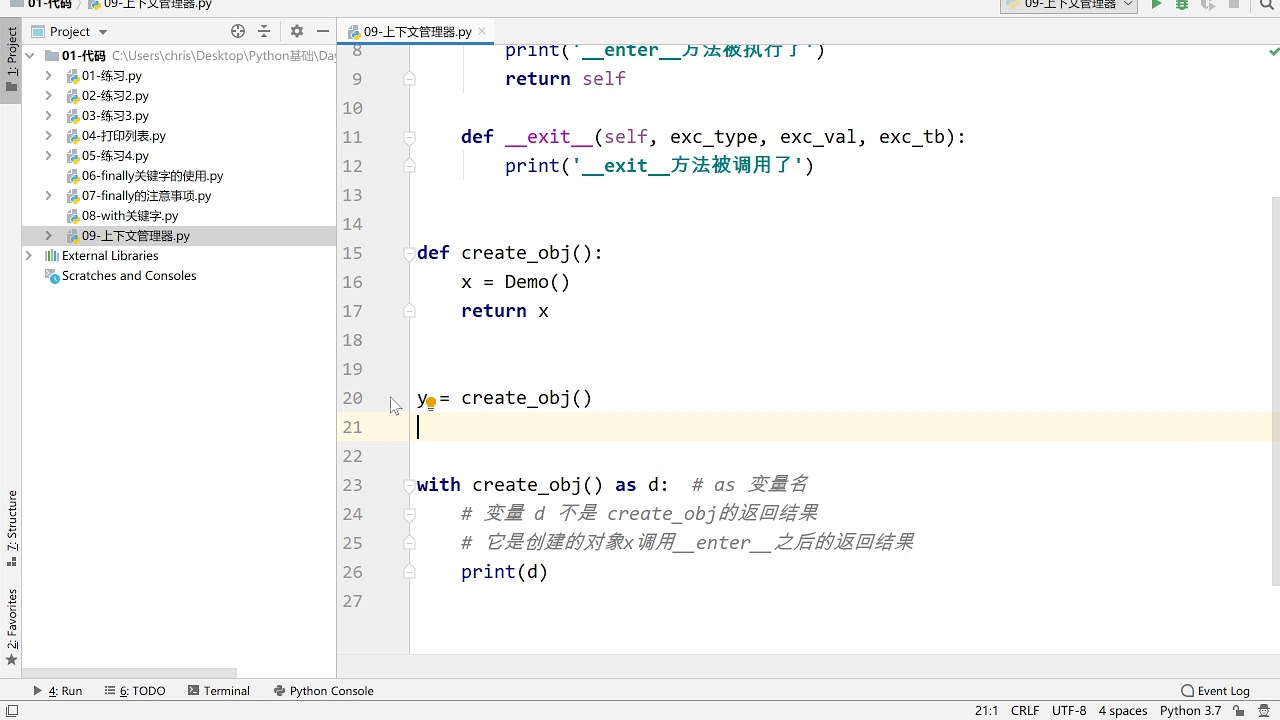1280x720 pixels.
Task: Toggle tool window buttons in status bar corner
Action: click(10, 711)
